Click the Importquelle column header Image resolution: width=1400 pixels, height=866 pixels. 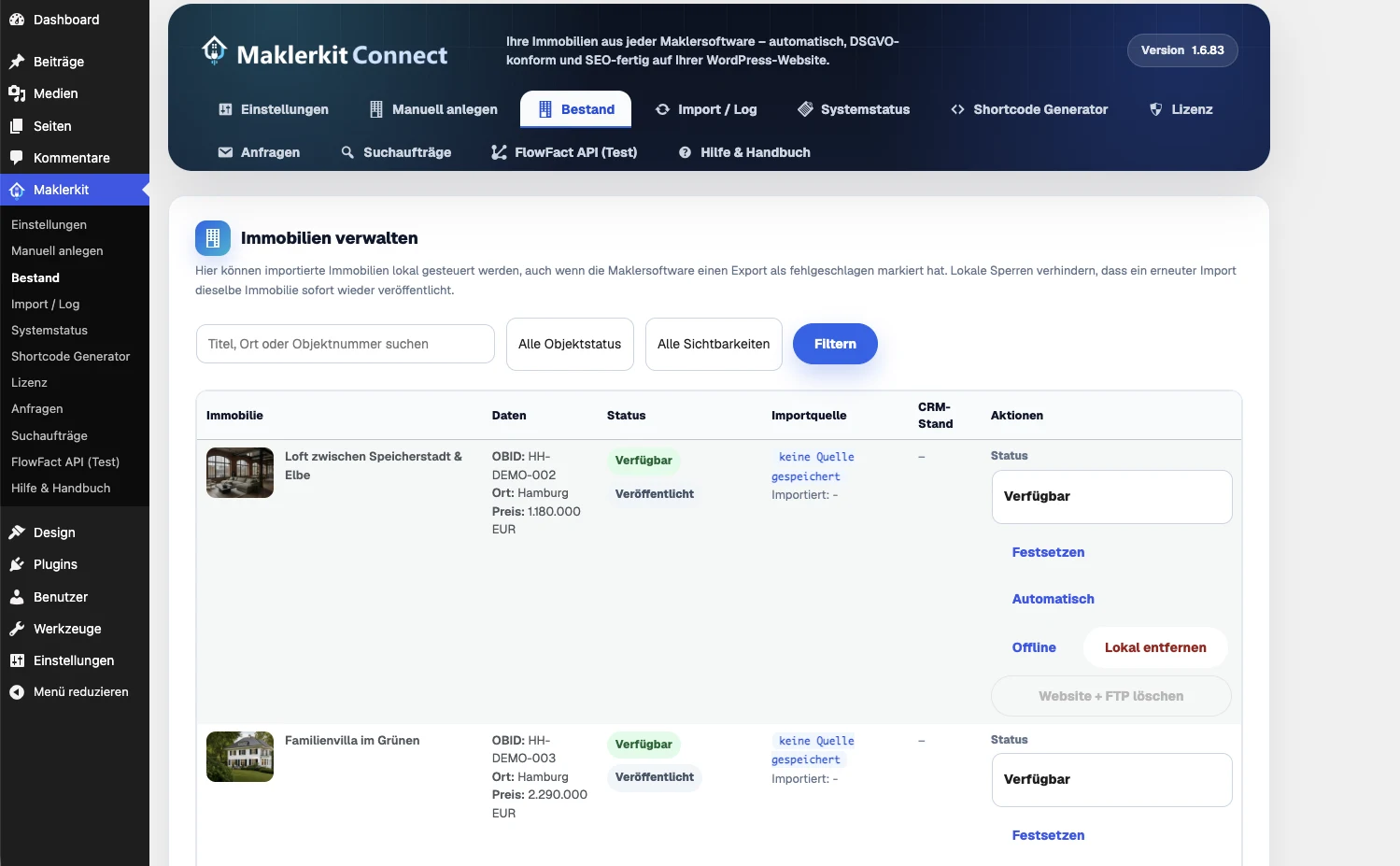click(x=809, y=416)
